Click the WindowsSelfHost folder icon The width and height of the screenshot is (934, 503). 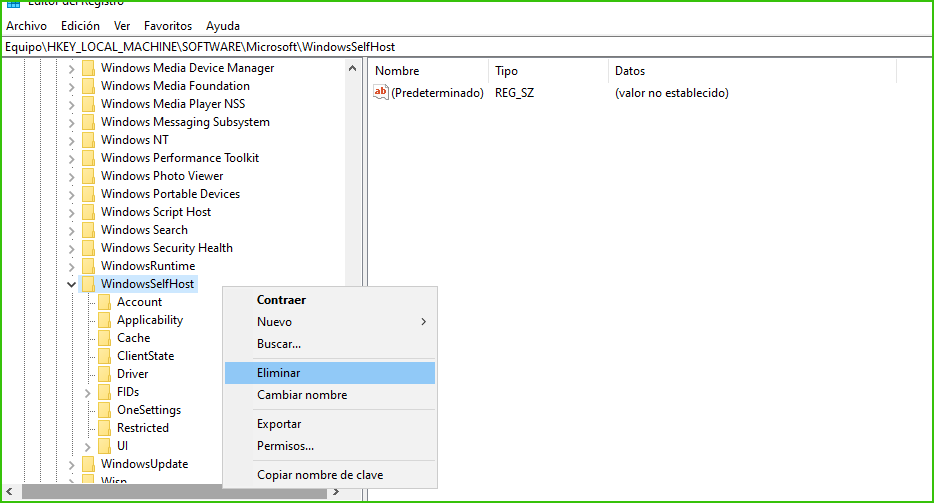pyautogui.click(x=88, y=284)
